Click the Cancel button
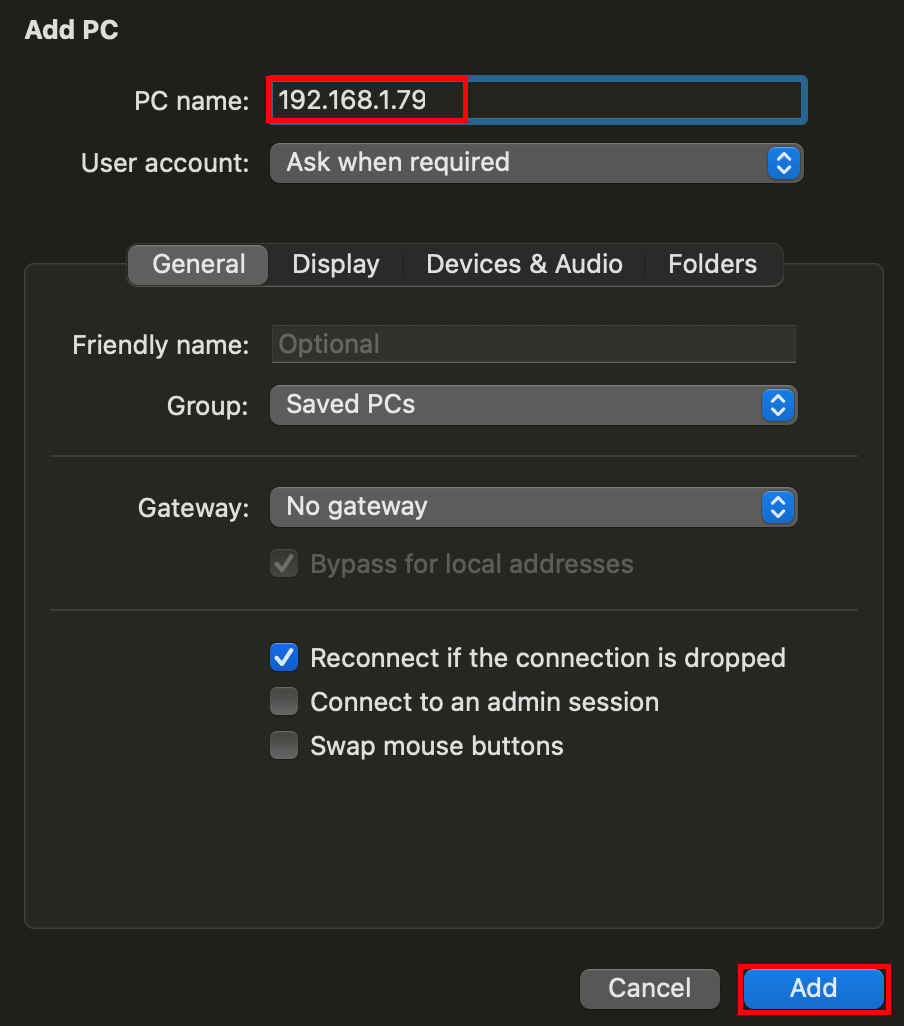 [x=649, y=988]
